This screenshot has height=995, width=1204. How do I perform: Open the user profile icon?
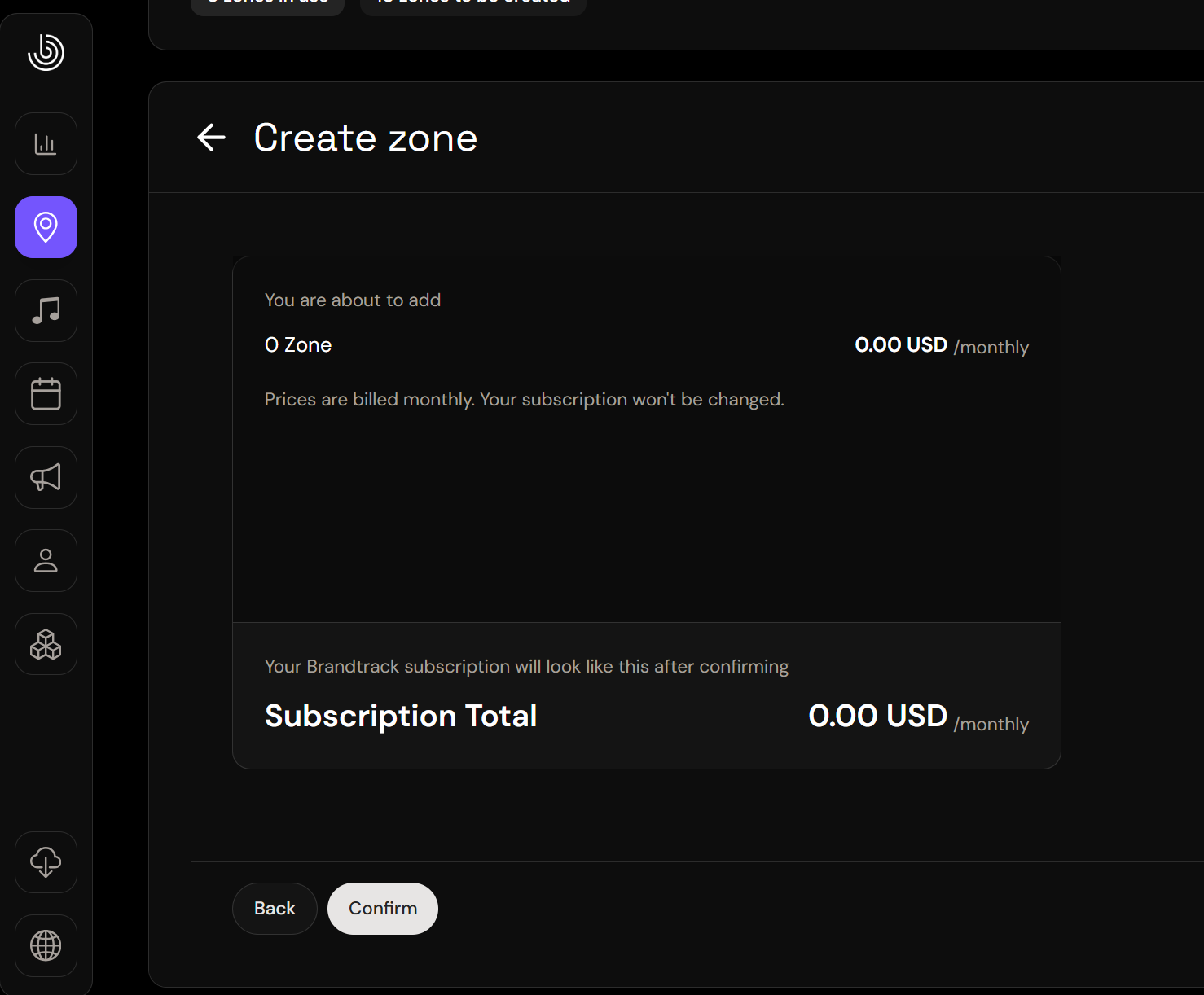(46, 561)
